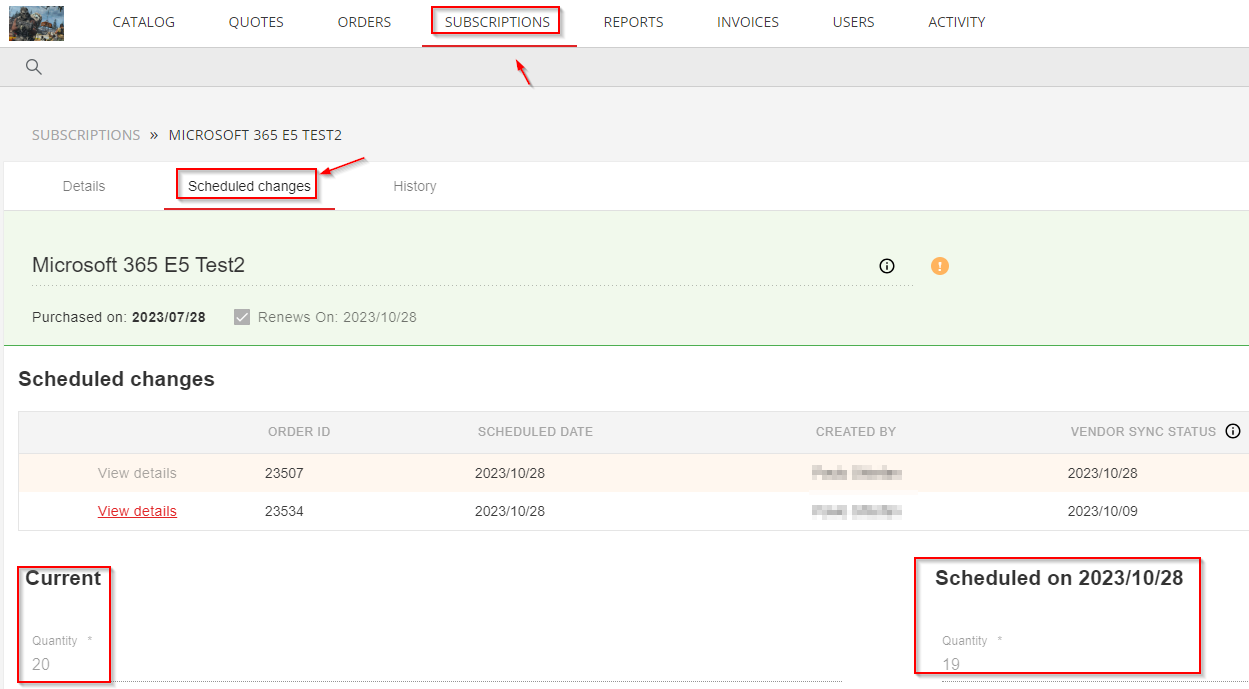Click vendor sync date 2023/10/09
This screenshot has width=1249, height=689.
pyautogui.click(x=1103, y=511)
